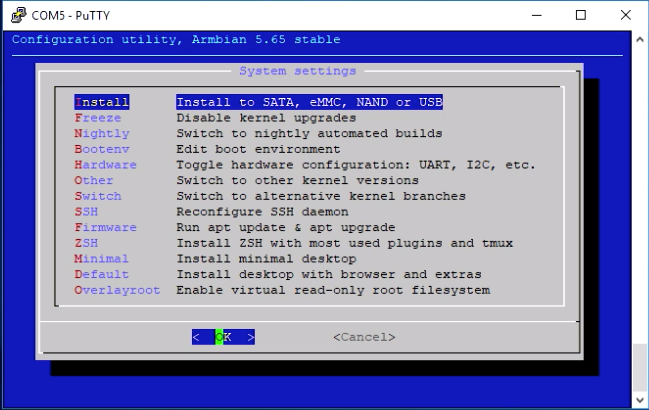
Task: Click 'Run apt update & apt upgrade' text
Action: tap(286, 228)
